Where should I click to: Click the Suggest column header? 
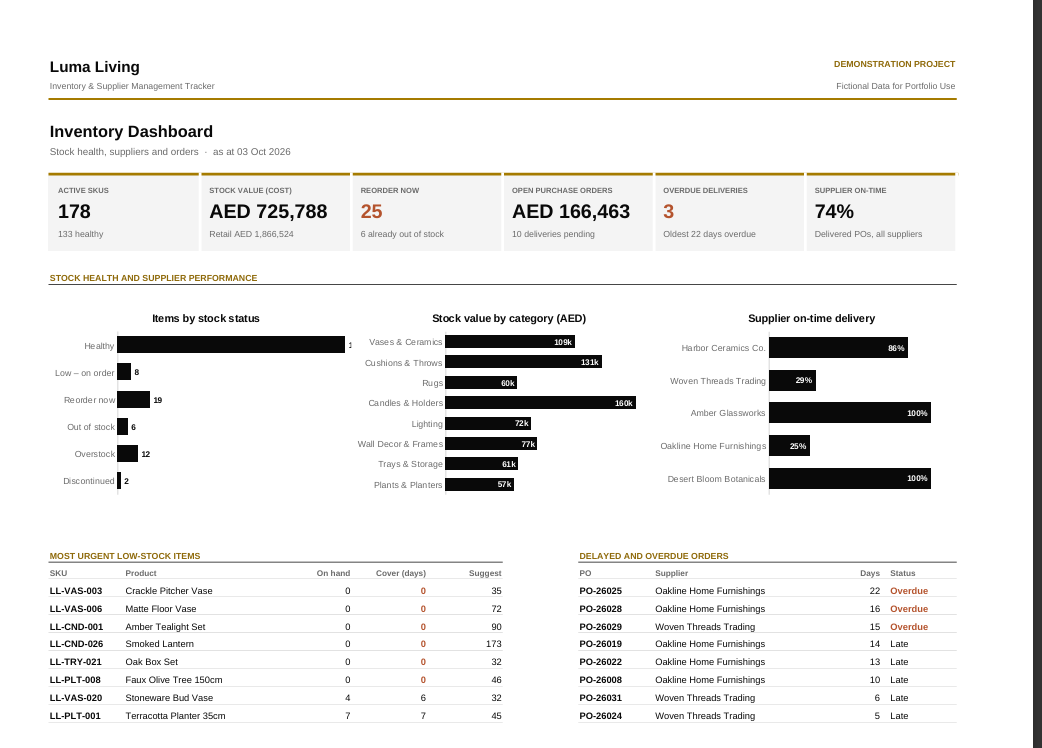click(x=485, y=573)
